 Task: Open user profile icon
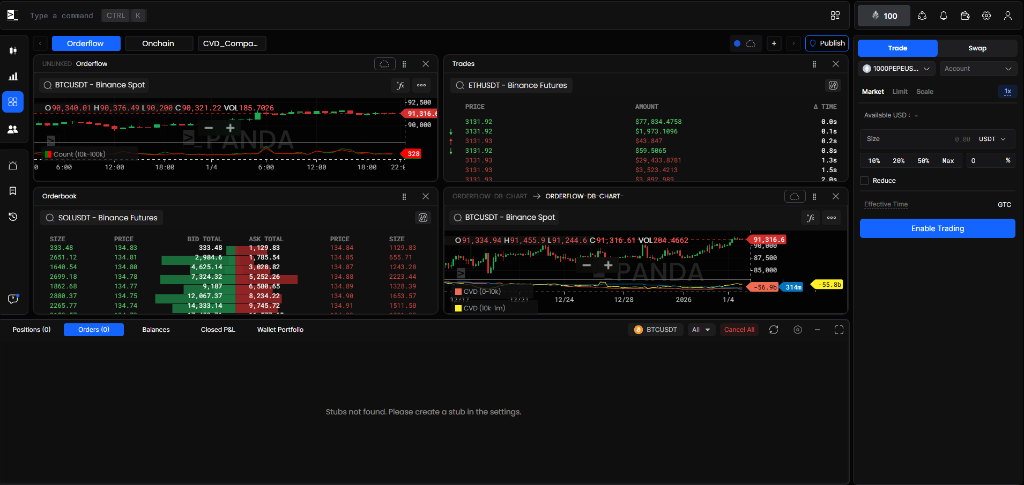1008,16
